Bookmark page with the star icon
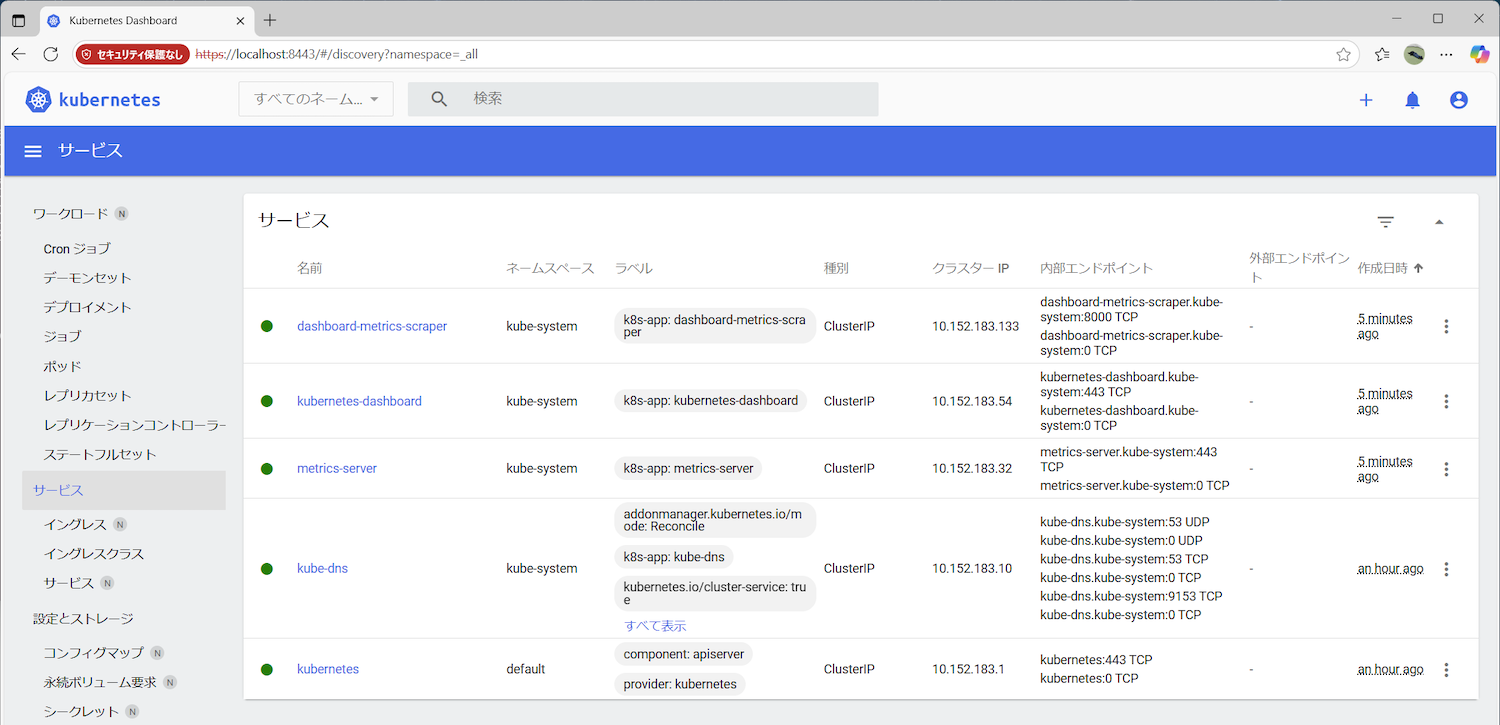The height and width of the screenshot is (725, 1500). pos(1343,54)
